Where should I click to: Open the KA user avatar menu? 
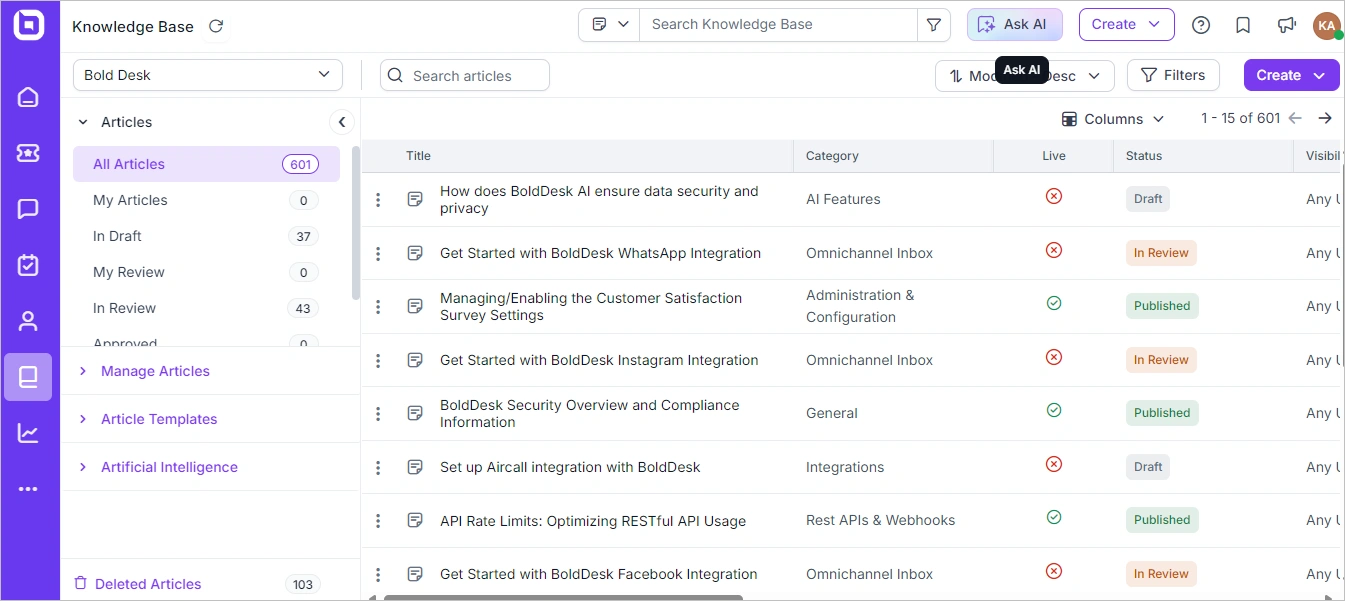(x=1327, y=25)
